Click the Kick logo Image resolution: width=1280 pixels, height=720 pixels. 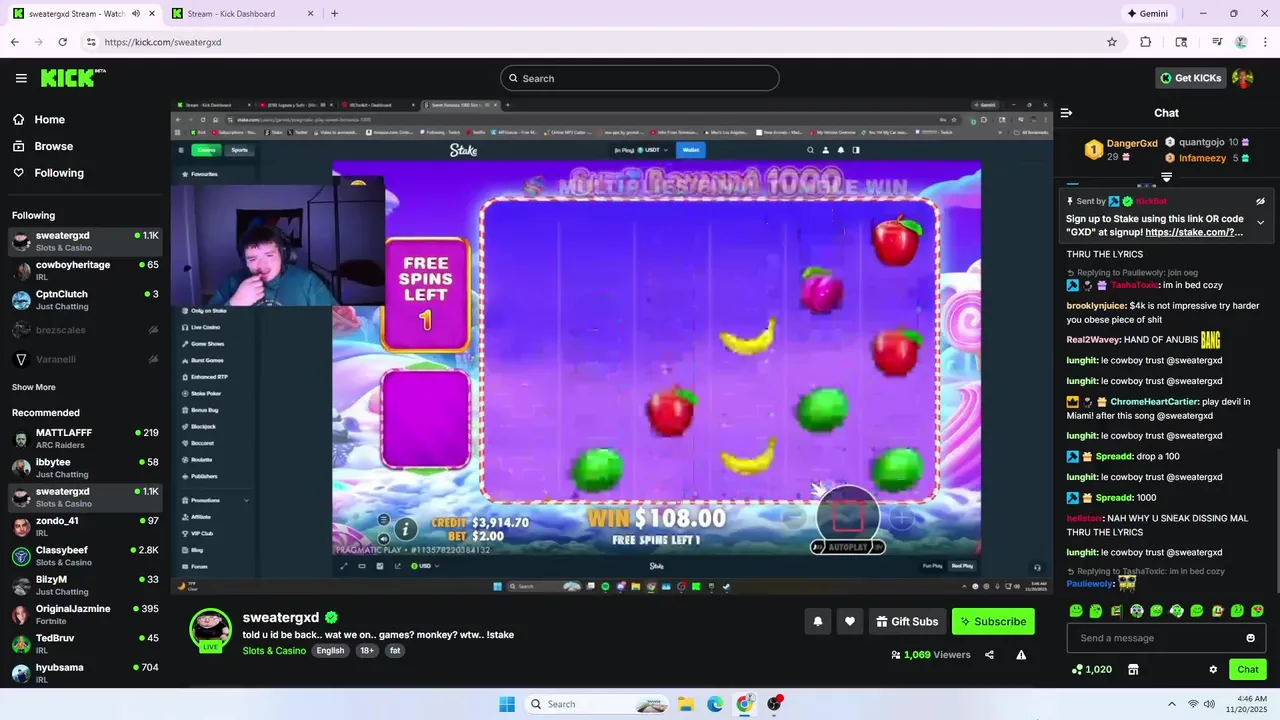point(72,78)
